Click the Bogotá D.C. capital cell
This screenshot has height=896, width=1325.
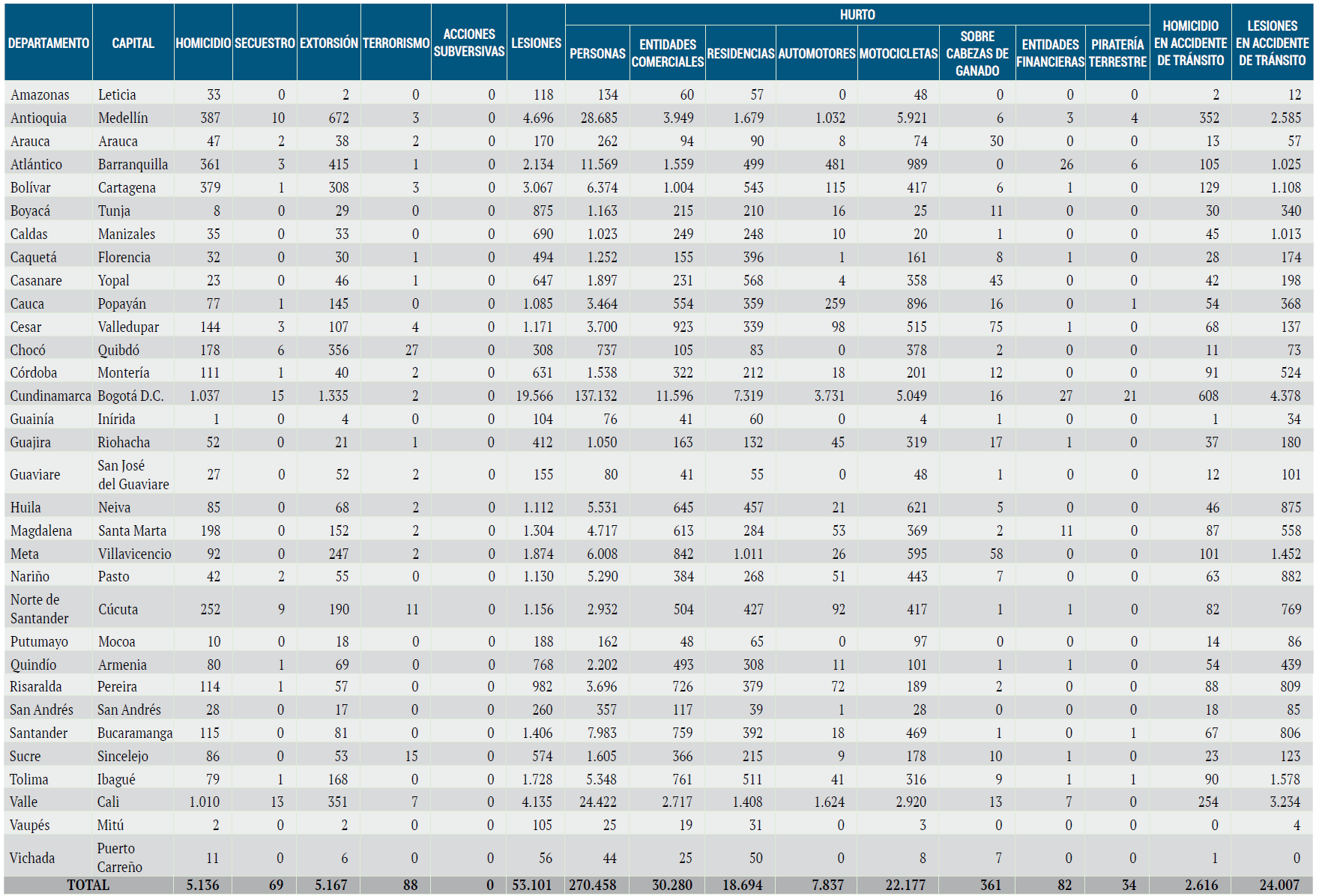tap(130, 396)
